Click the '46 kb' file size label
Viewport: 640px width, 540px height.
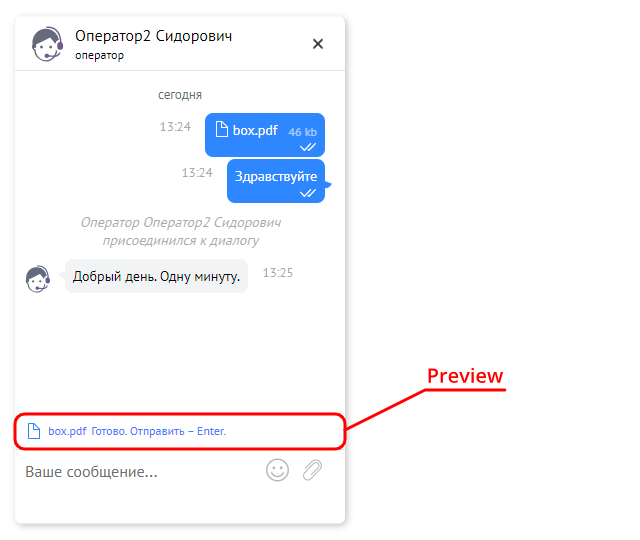pos(302,132)
